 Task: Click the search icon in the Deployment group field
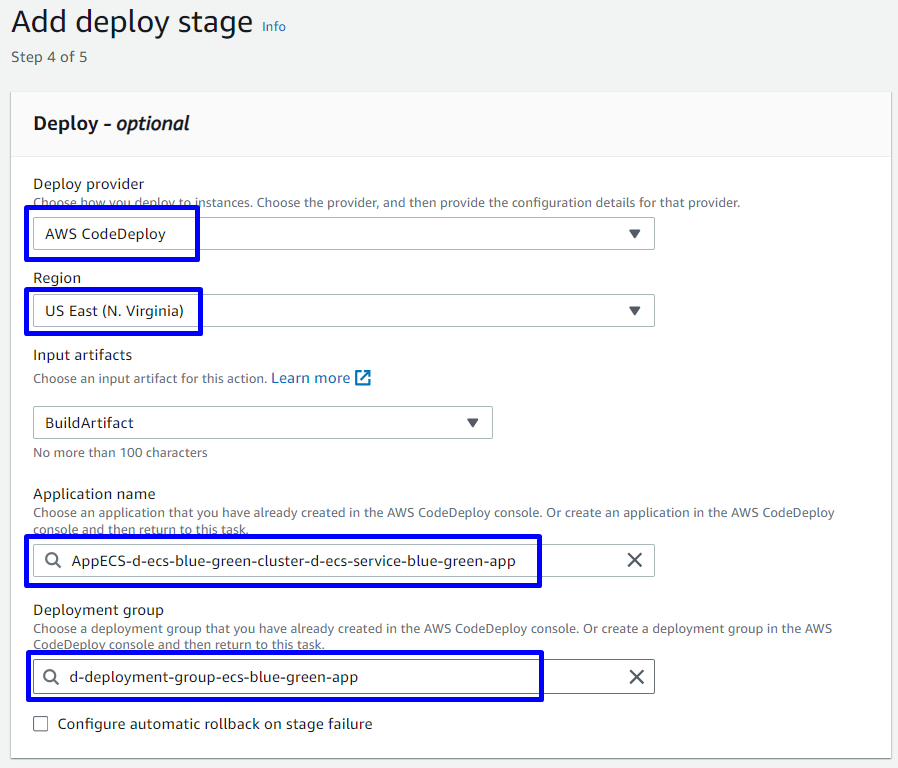tap(51, 677)
